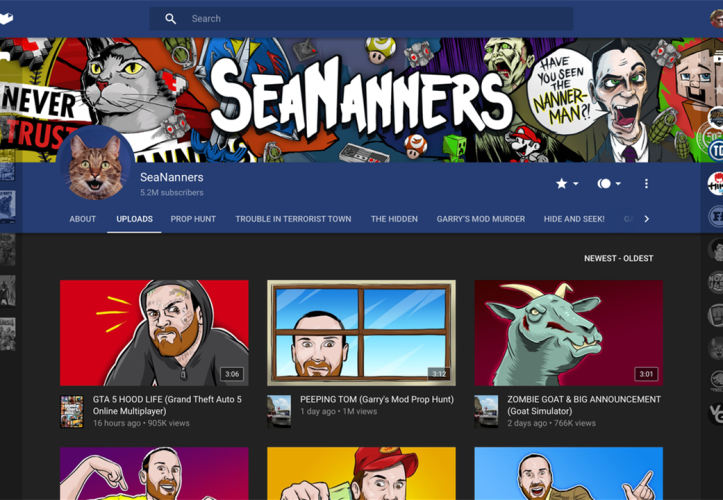The height and width of the screenshot is (500, 723).
Task: Open blue background pointing man thumbnail
Action: click(x=569, y=473)
